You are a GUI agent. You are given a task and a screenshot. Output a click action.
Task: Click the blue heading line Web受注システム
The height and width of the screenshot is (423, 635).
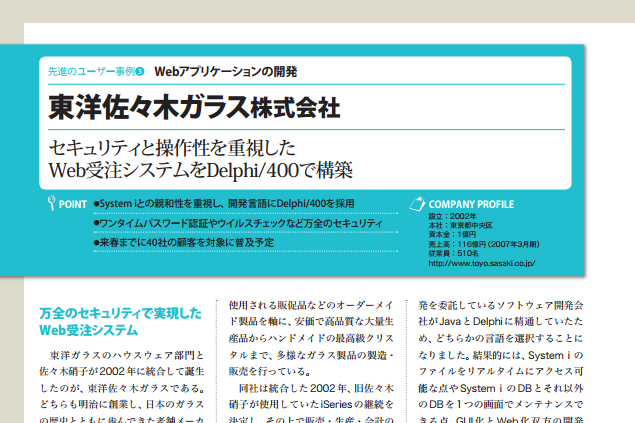[x=89, y=330]
